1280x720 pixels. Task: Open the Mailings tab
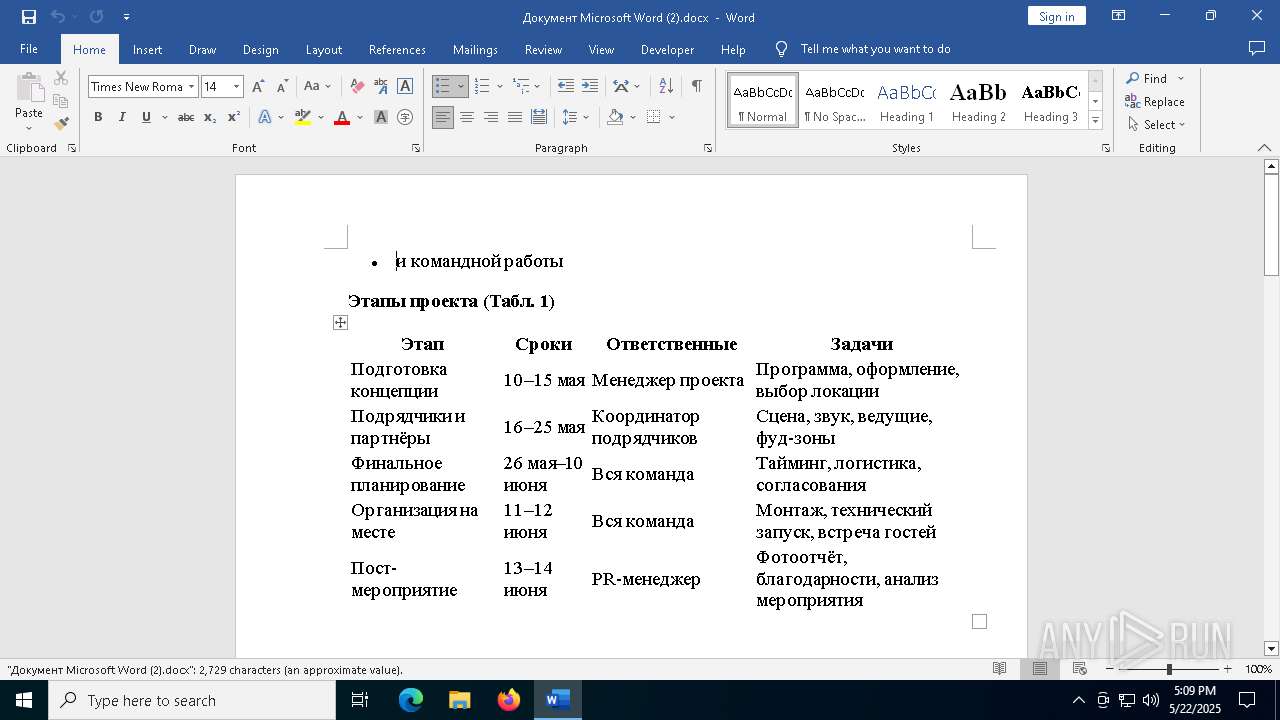point(475,49)
